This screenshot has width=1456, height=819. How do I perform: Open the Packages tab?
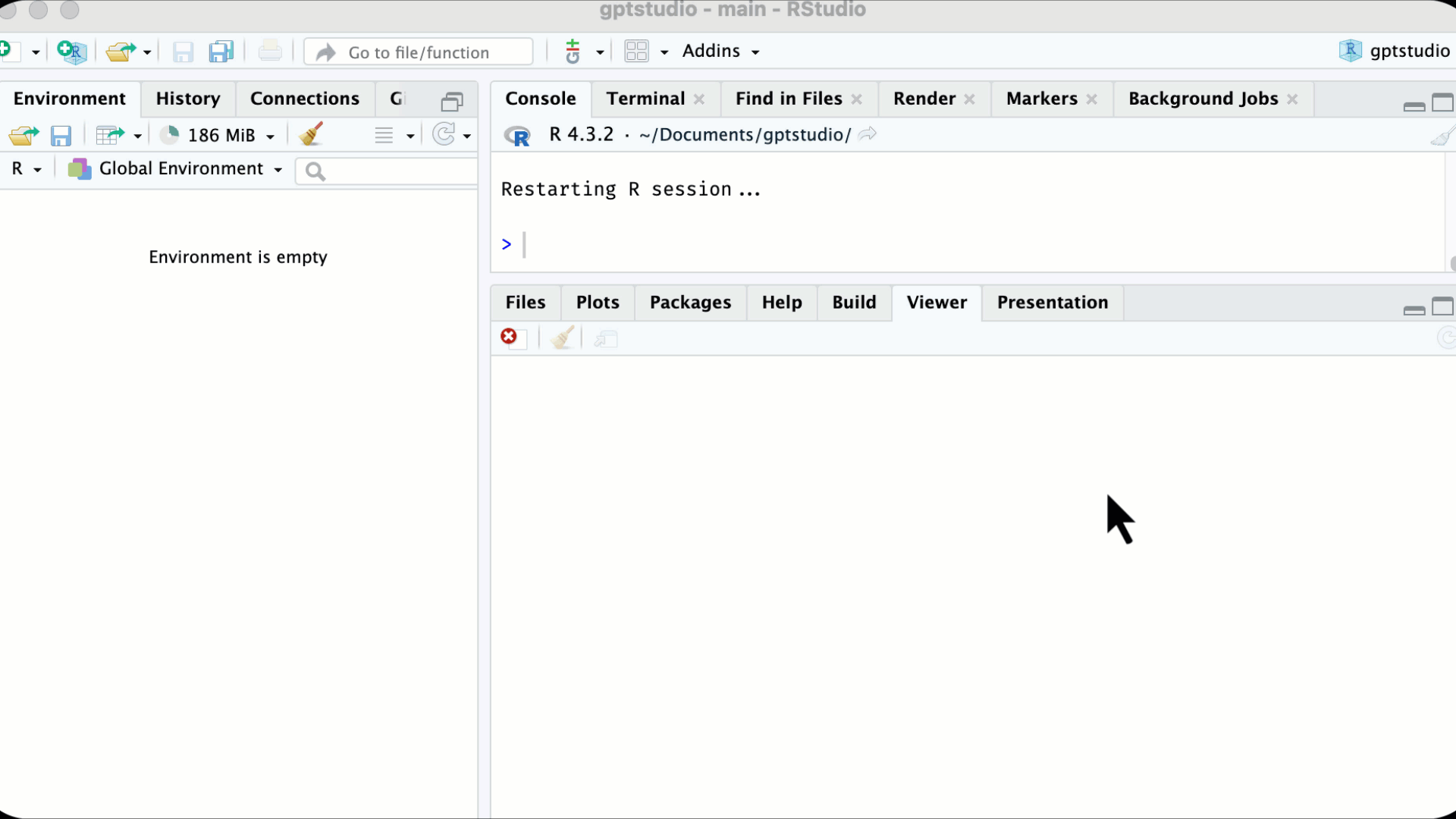tap(690, 303)
